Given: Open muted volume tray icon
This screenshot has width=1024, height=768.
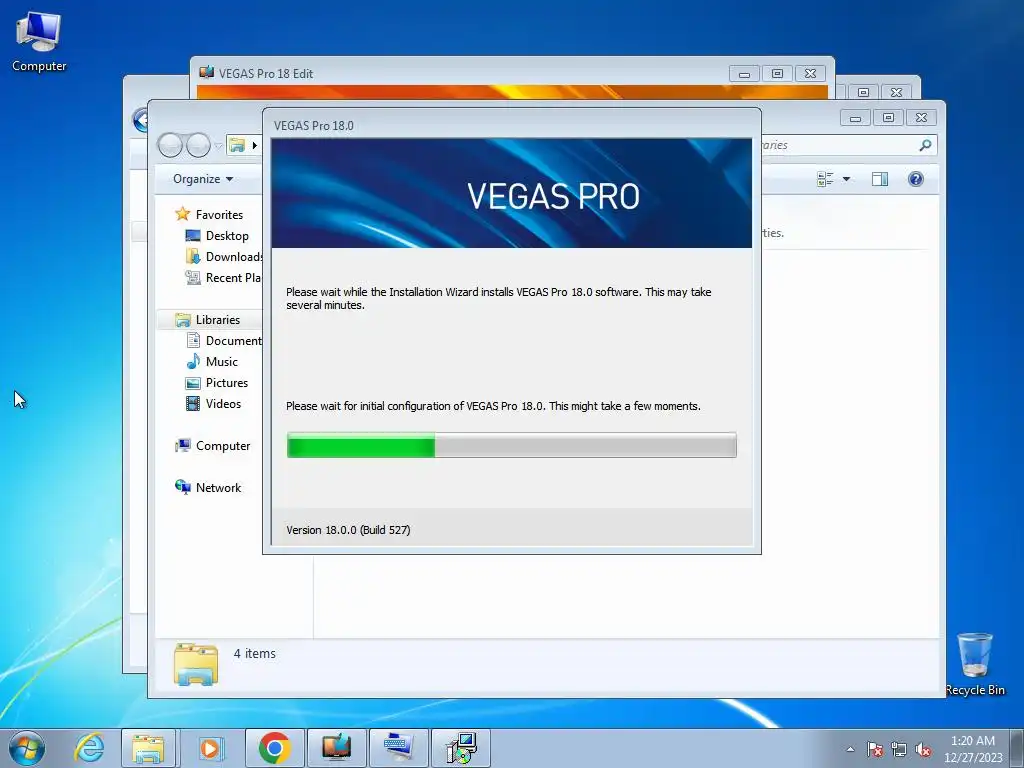Looking at the screenshot, I should pos(923,749).
